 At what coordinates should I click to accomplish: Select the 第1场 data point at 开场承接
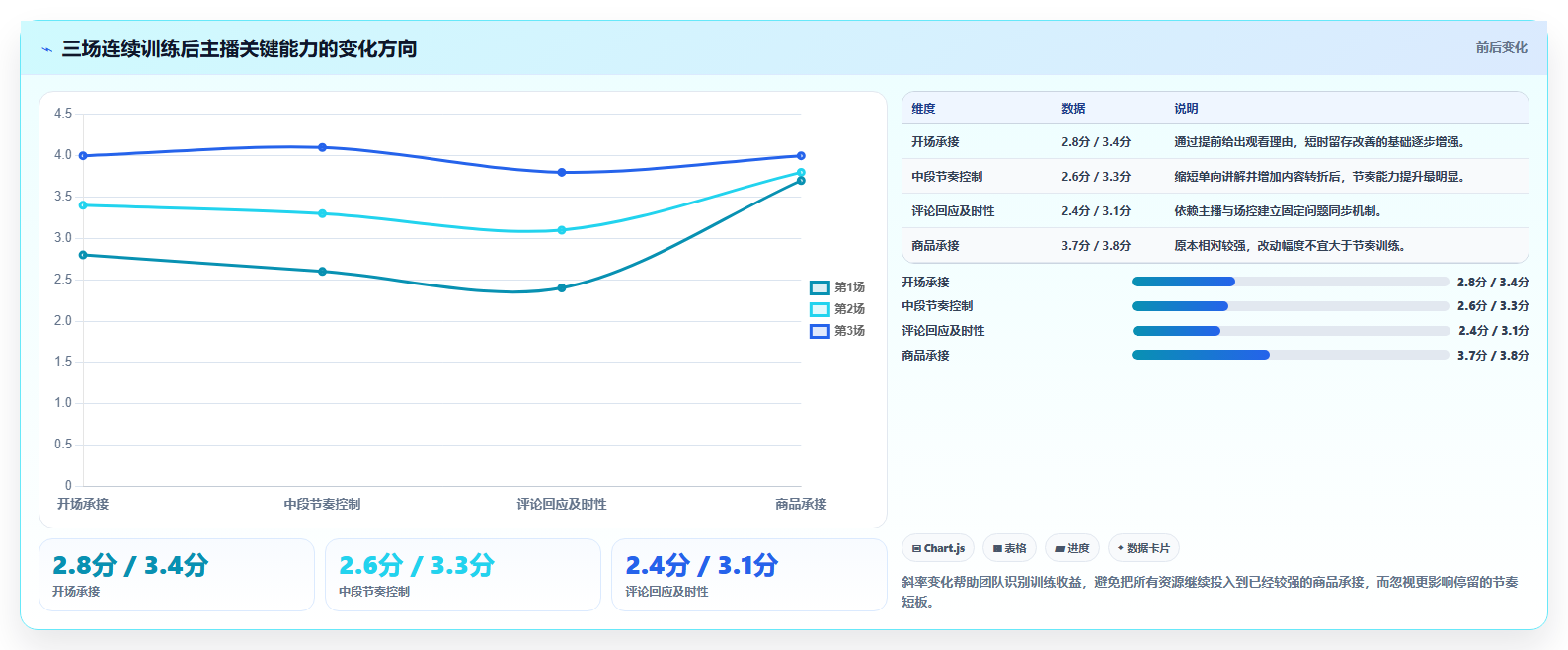83,255
